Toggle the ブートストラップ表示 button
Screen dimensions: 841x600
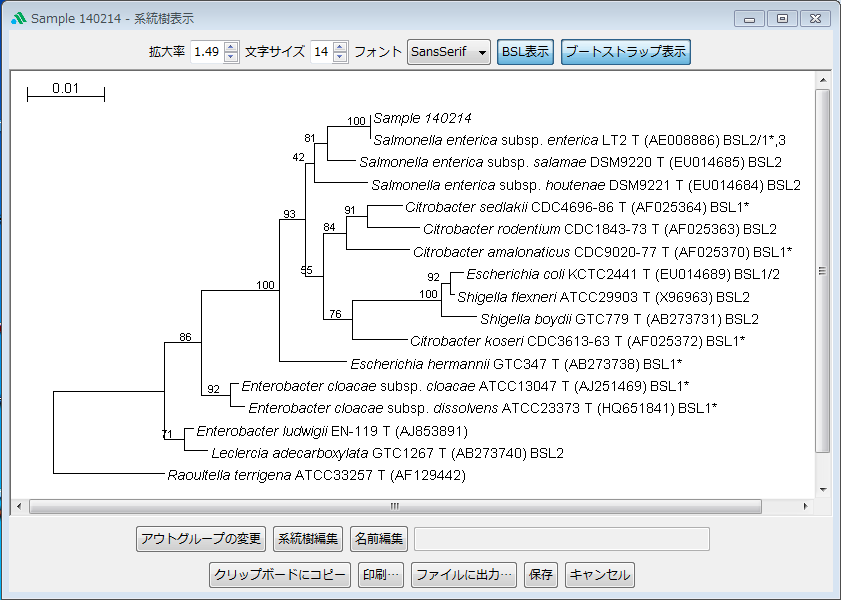[x=626, y=52]
